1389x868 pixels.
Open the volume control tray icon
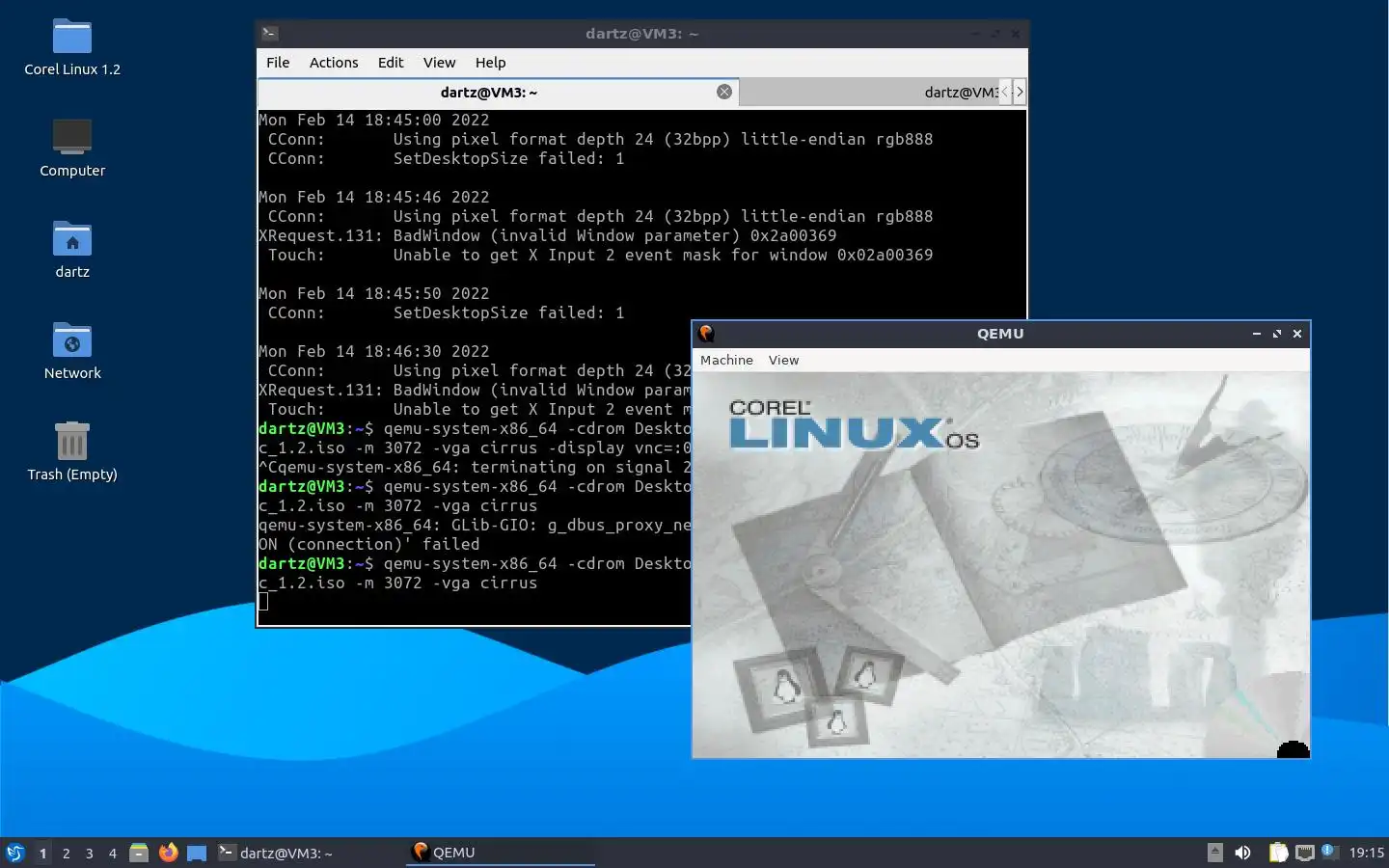point(1242,853)
